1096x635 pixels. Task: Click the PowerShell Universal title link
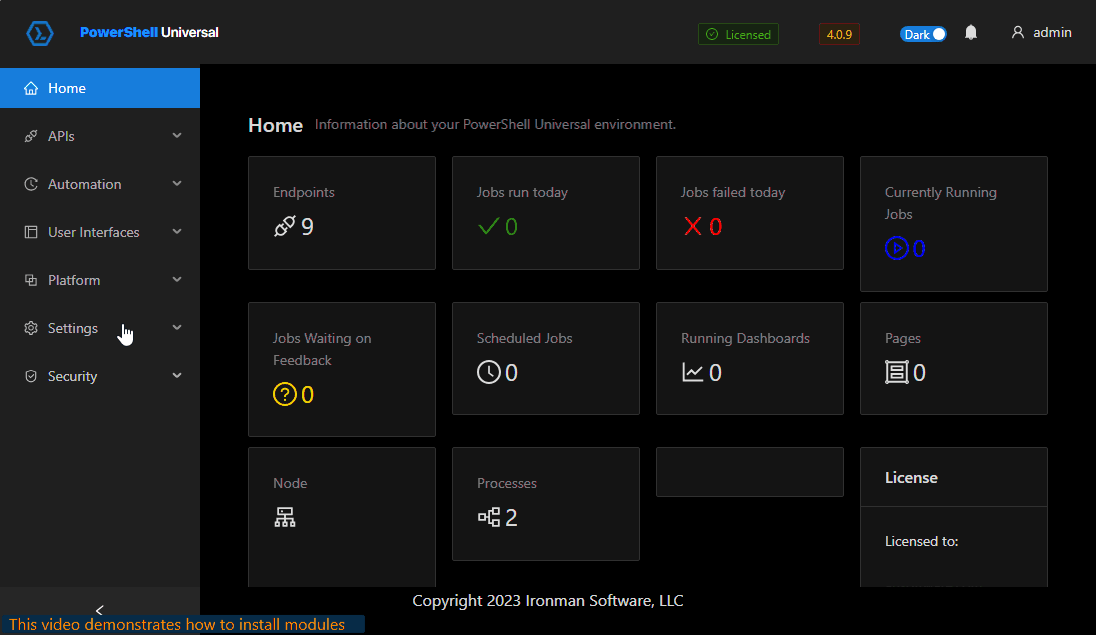click(x=149, y=33)
